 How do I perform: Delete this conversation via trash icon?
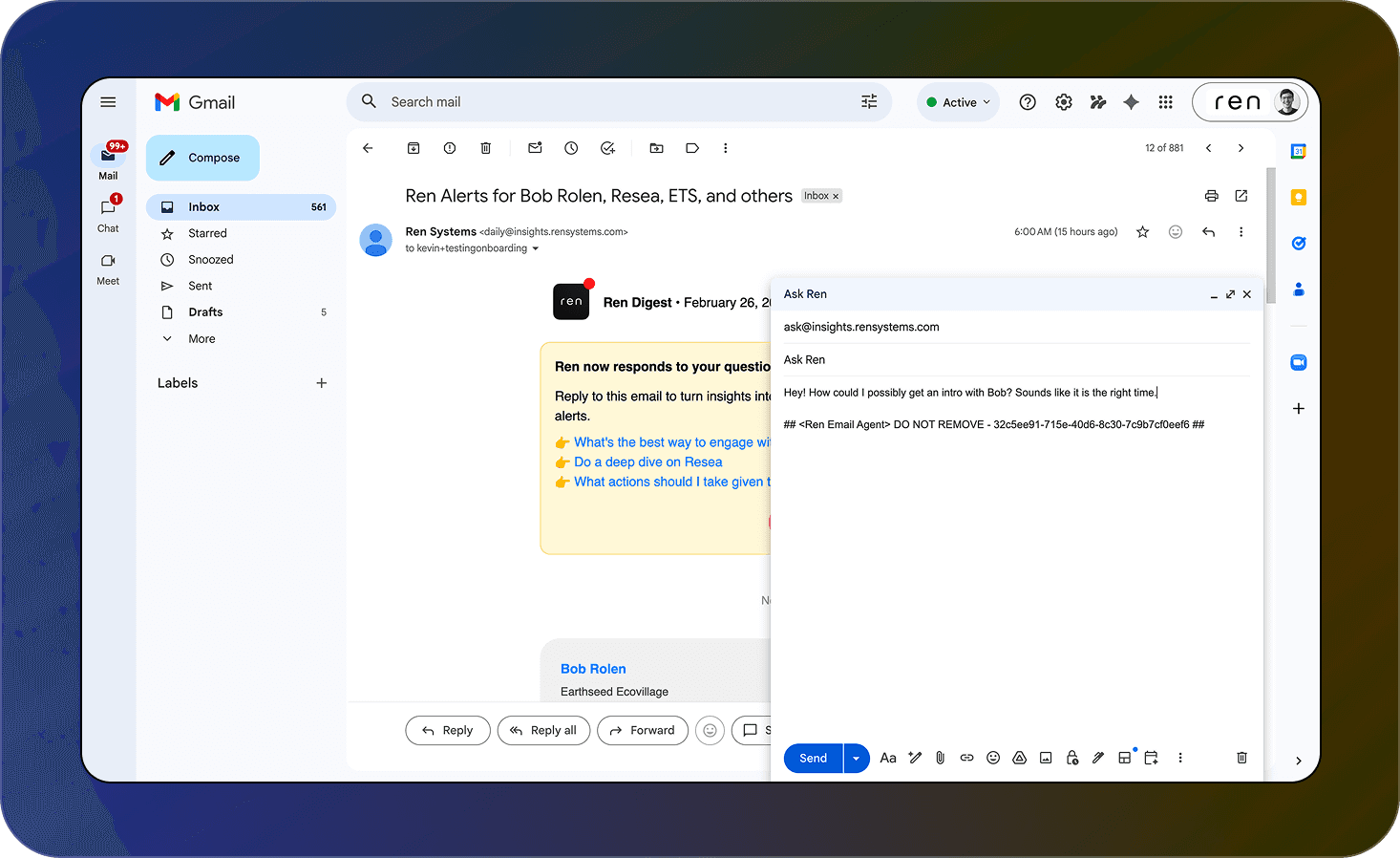pyautogui.click(x=485, y=148)
